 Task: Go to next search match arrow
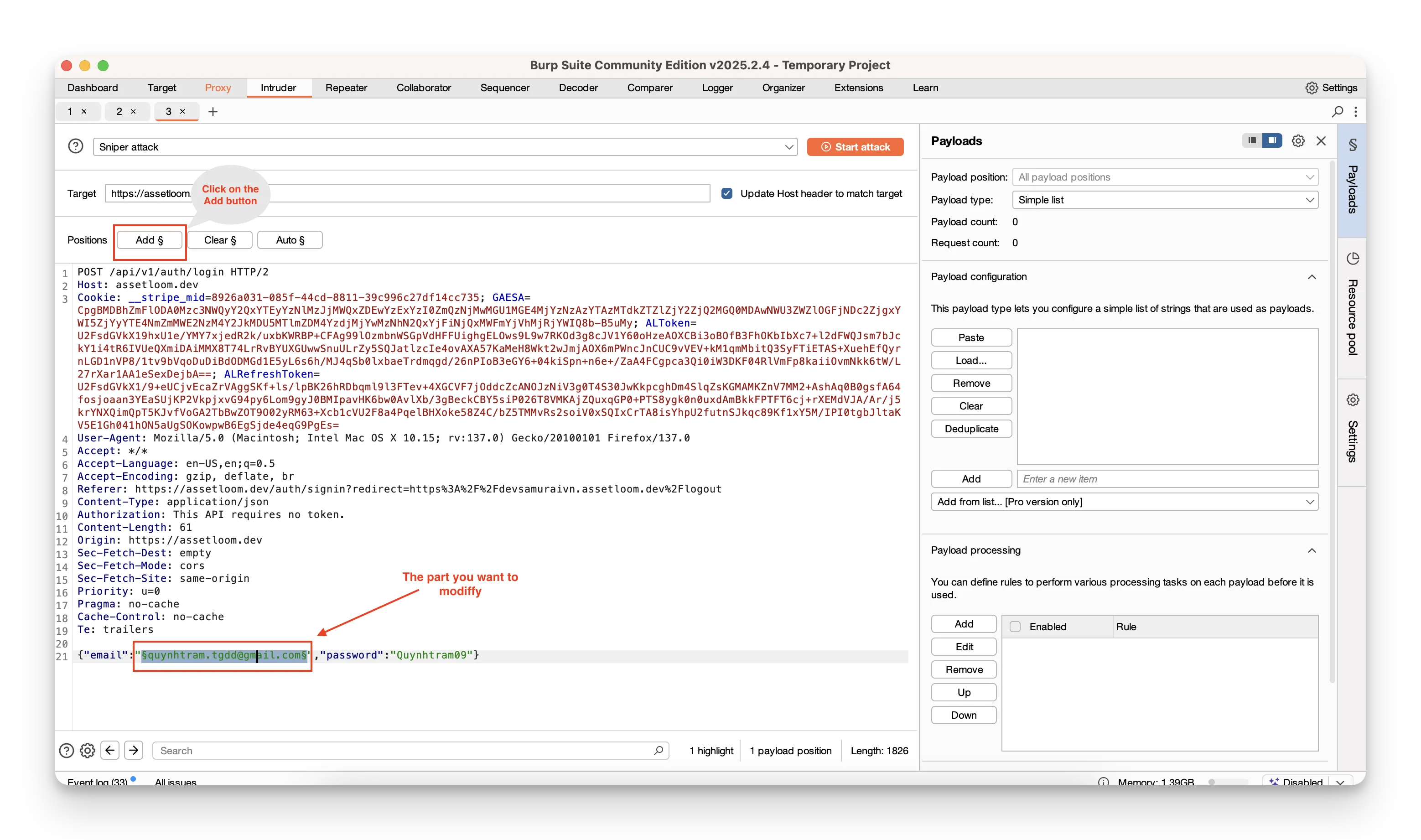[134, 750]
